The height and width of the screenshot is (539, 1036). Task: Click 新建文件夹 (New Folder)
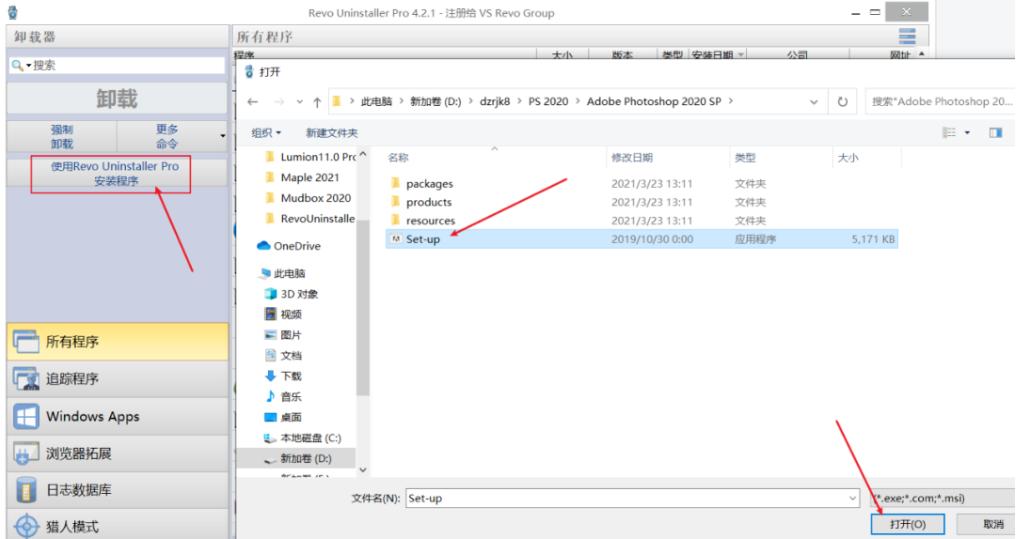[x=332, y=133]
